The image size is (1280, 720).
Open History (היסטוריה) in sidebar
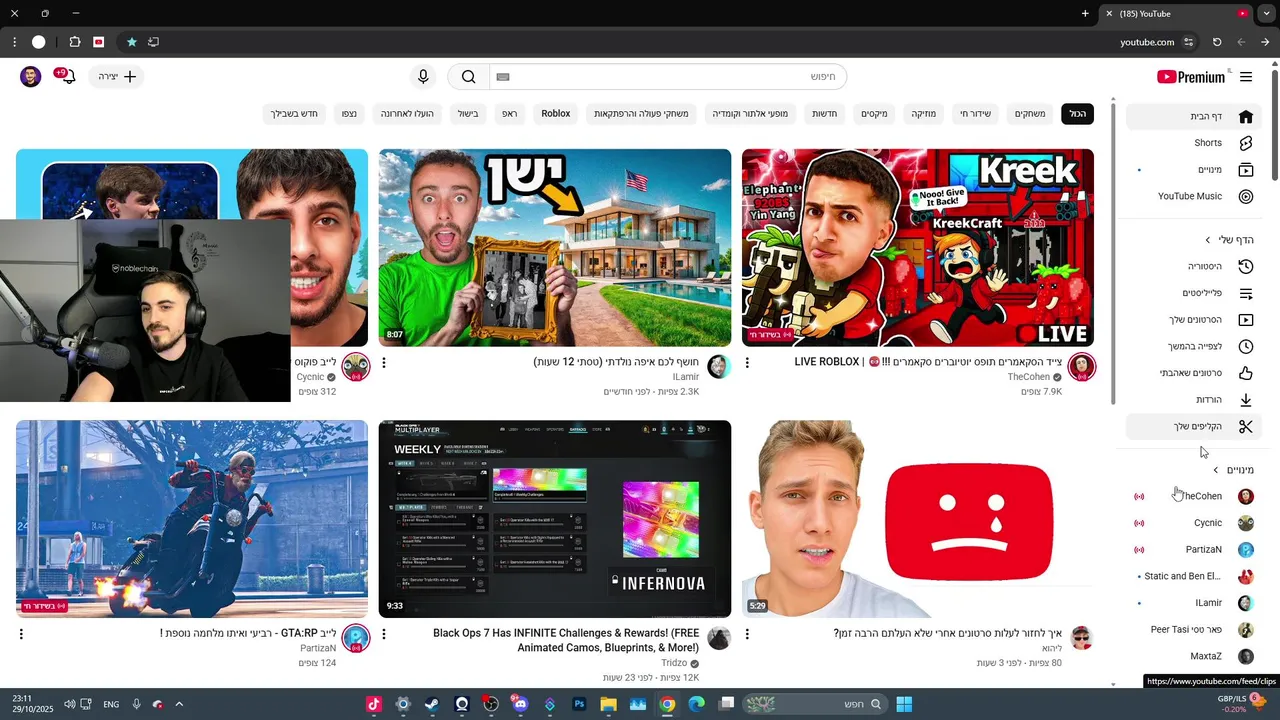click(x=1193, y=266)
